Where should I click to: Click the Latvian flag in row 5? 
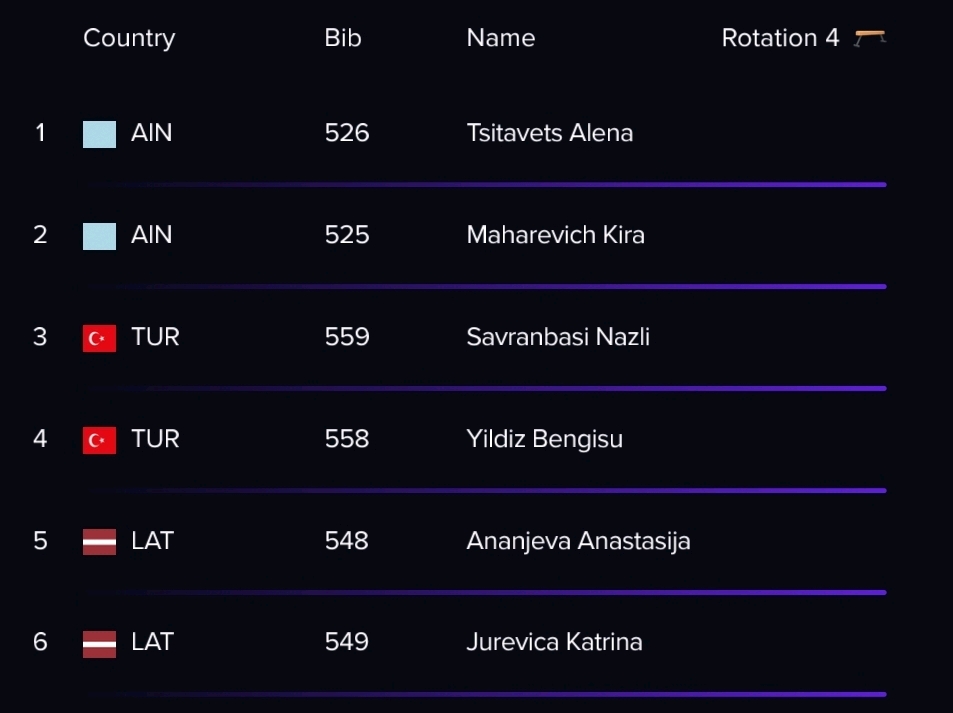point(99,542)
